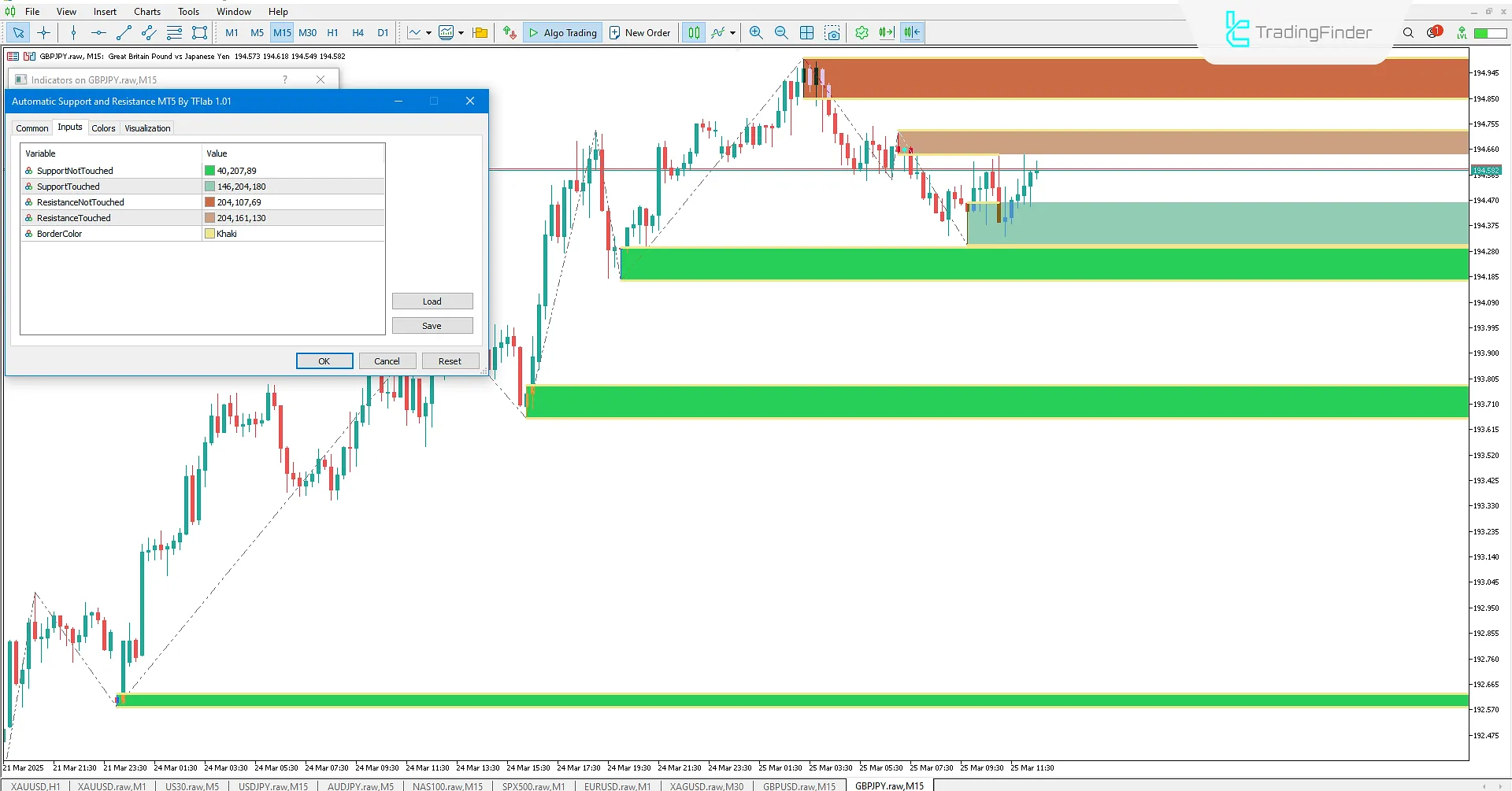Activate the Vertical Line tool
The width and height of the screenshot is (1512, 791).
73,32
